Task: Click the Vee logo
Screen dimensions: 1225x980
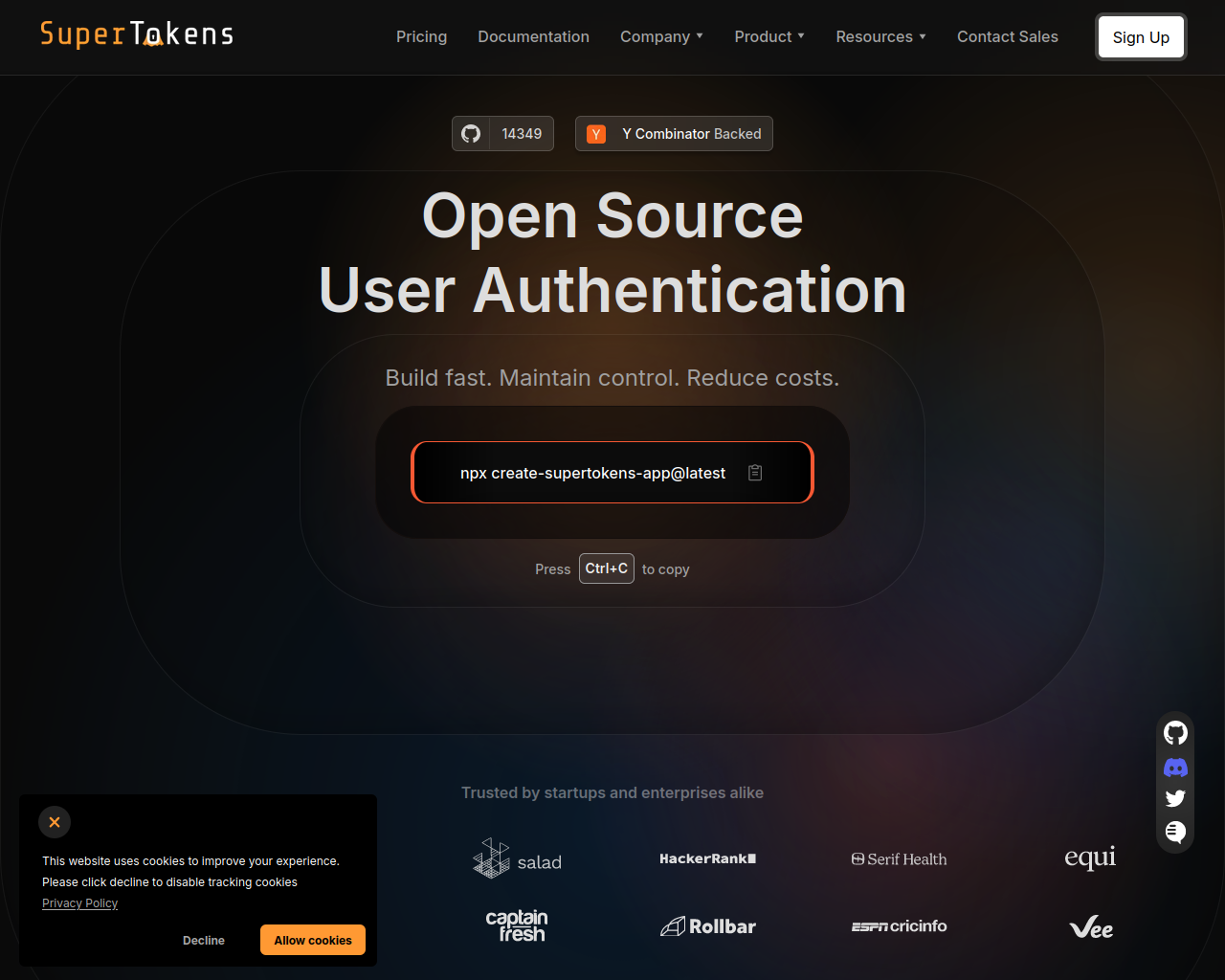Action: 1091,927
